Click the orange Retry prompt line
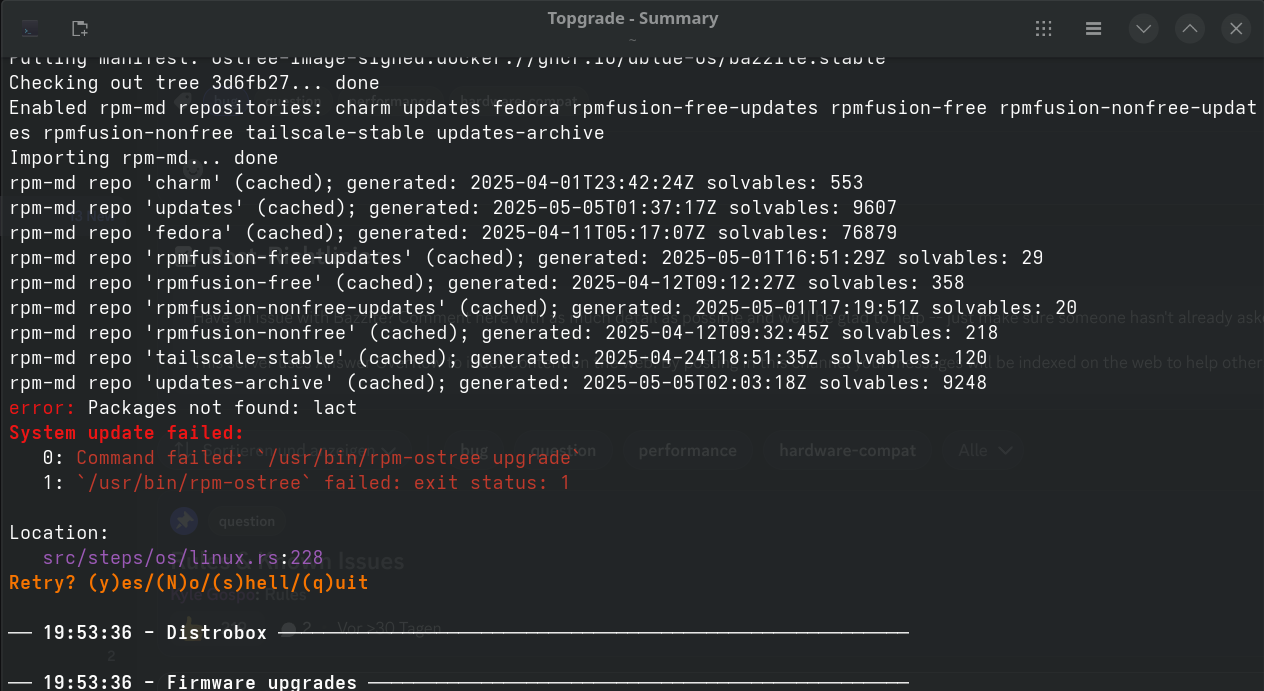 [188, 582]
